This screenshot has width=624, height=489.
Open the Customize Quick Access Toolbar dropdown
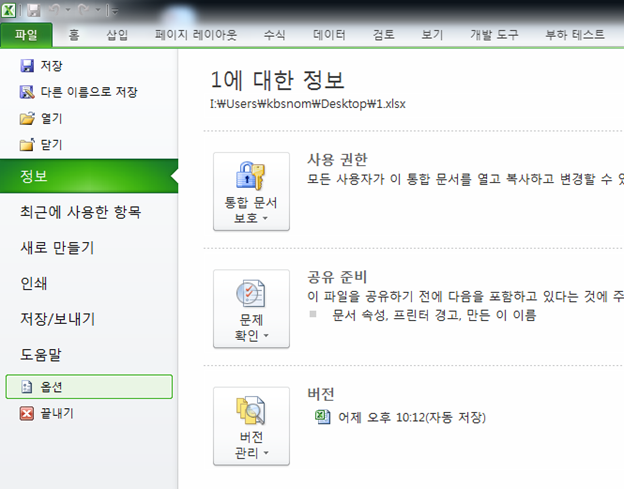pyautogui.click(x=113, y=11)
